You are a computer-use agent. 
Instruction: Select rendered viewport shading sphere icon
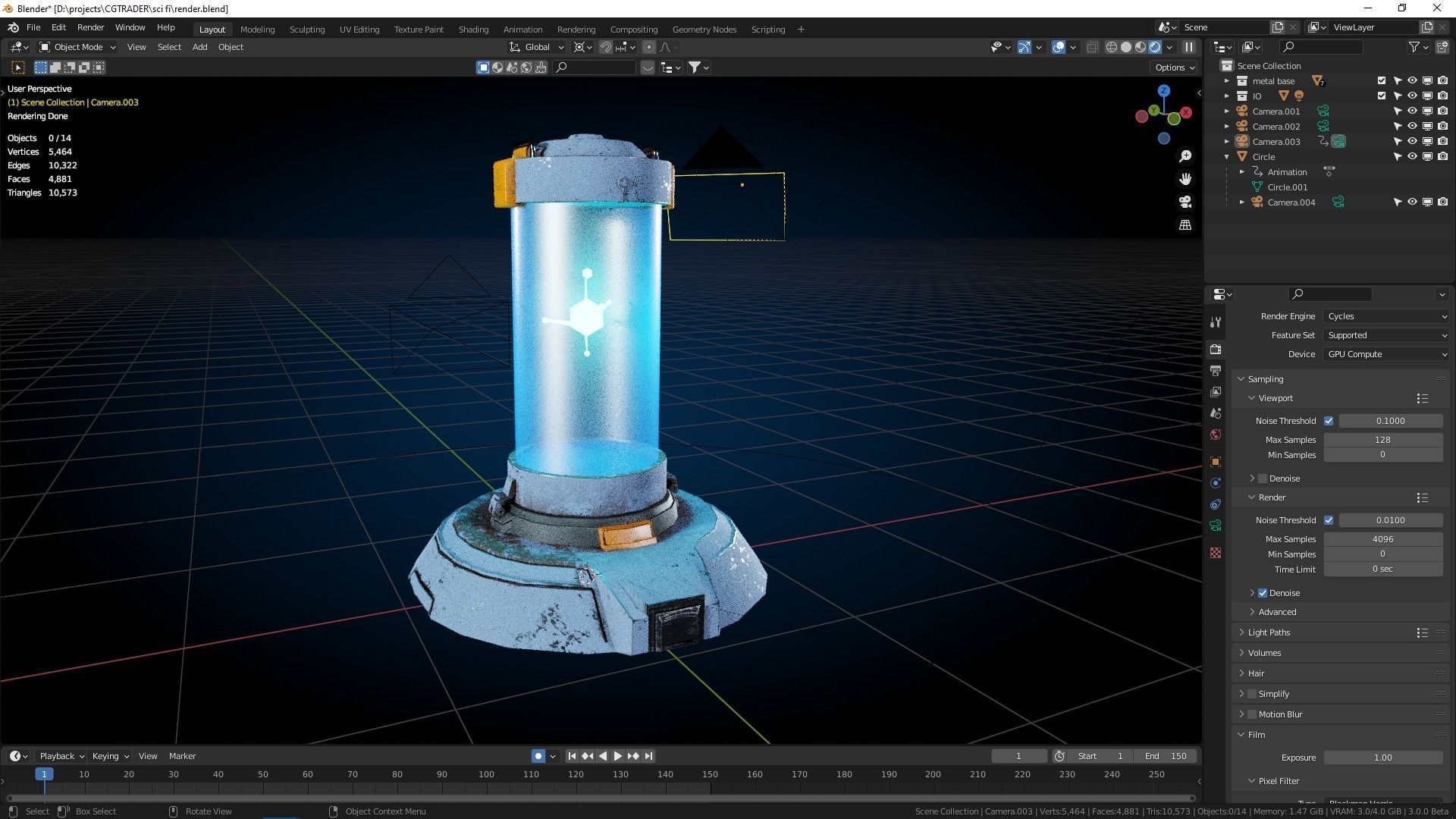click(x=1155, y=47)
